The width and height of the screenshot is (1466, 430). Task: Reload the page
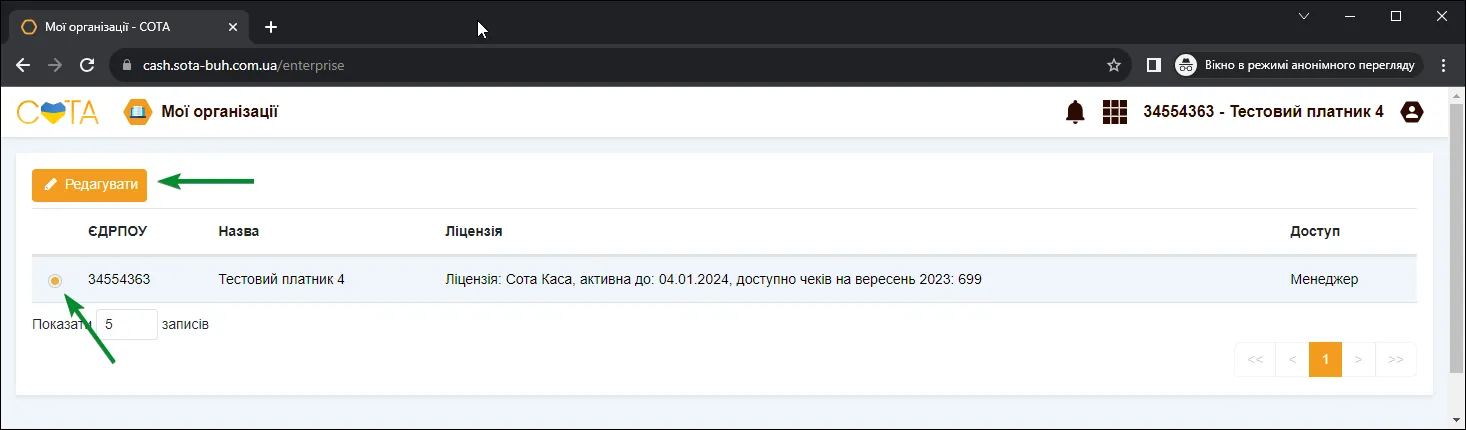(x=87, y=65)
